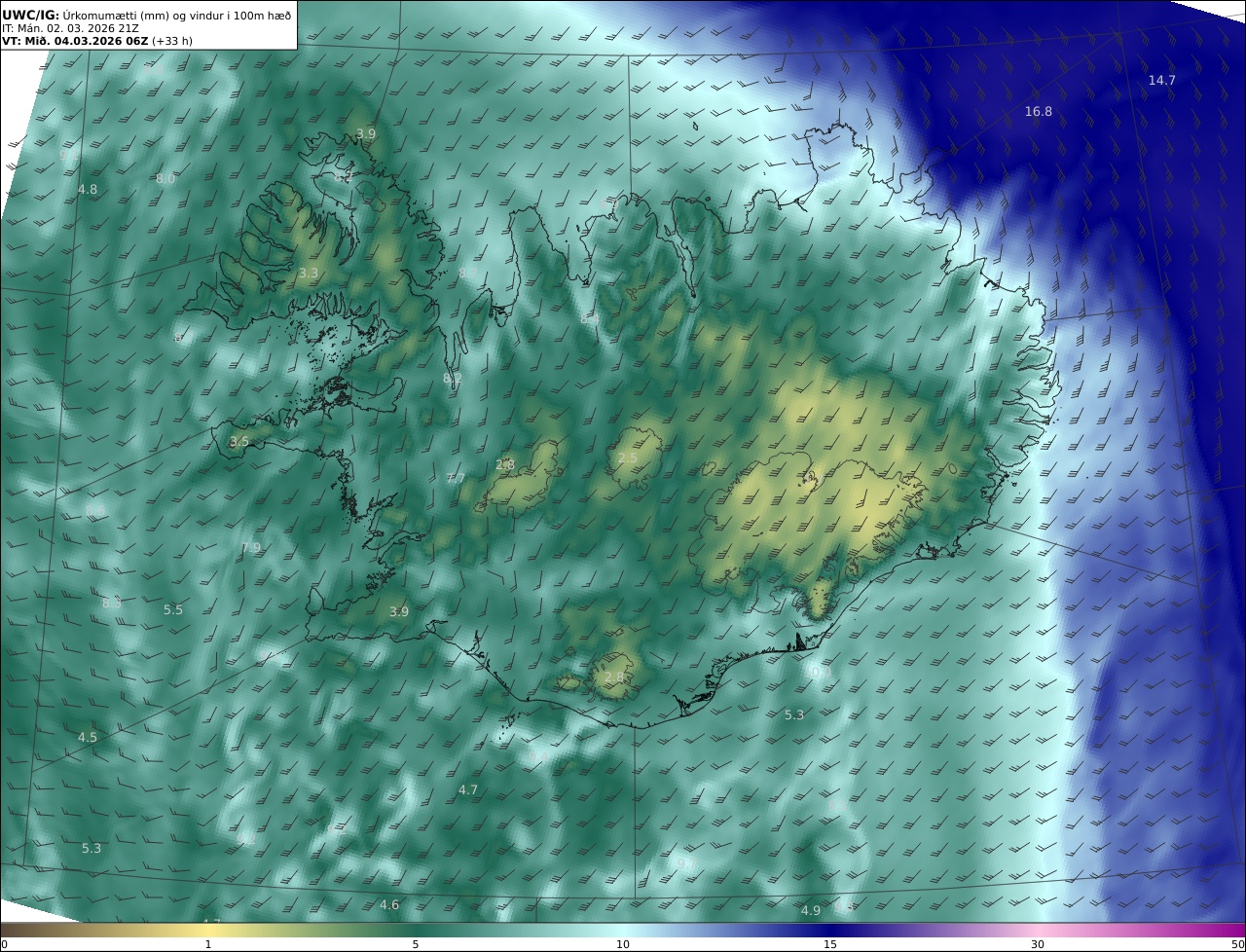Screen dimensions: 1246x952
Task: Select the 16.8 value in the dark blue area
Action: click(x=1038, y=111)
